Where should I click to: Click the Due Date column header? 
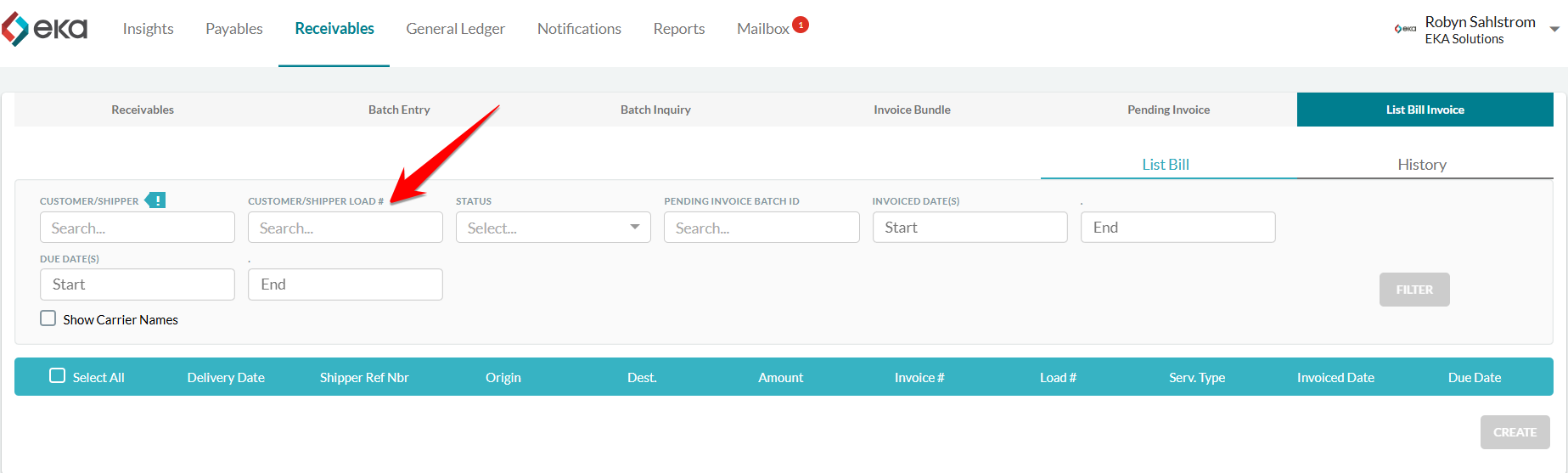pos(1475,377)
